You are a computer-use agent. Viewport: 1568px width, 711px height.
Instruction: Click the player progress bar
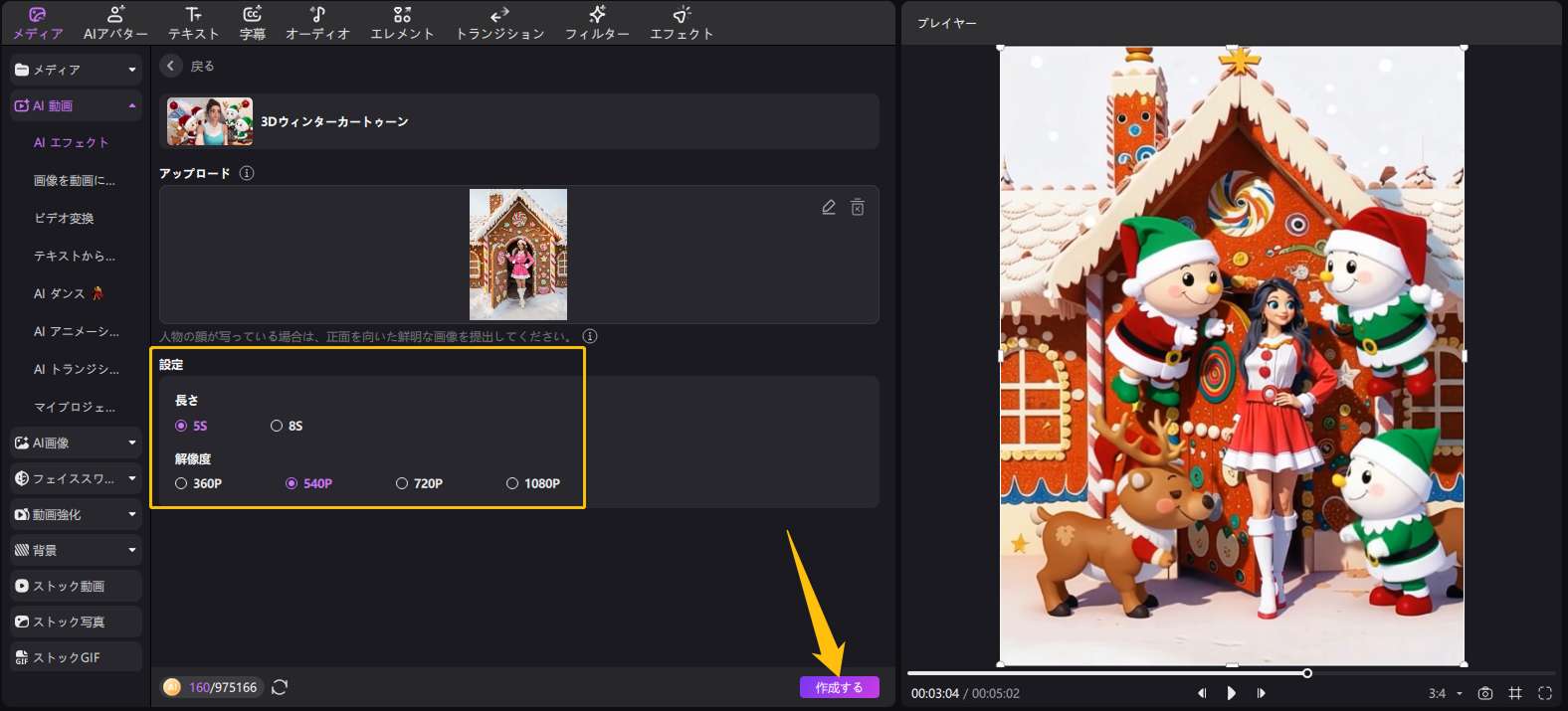[1231, 673]
